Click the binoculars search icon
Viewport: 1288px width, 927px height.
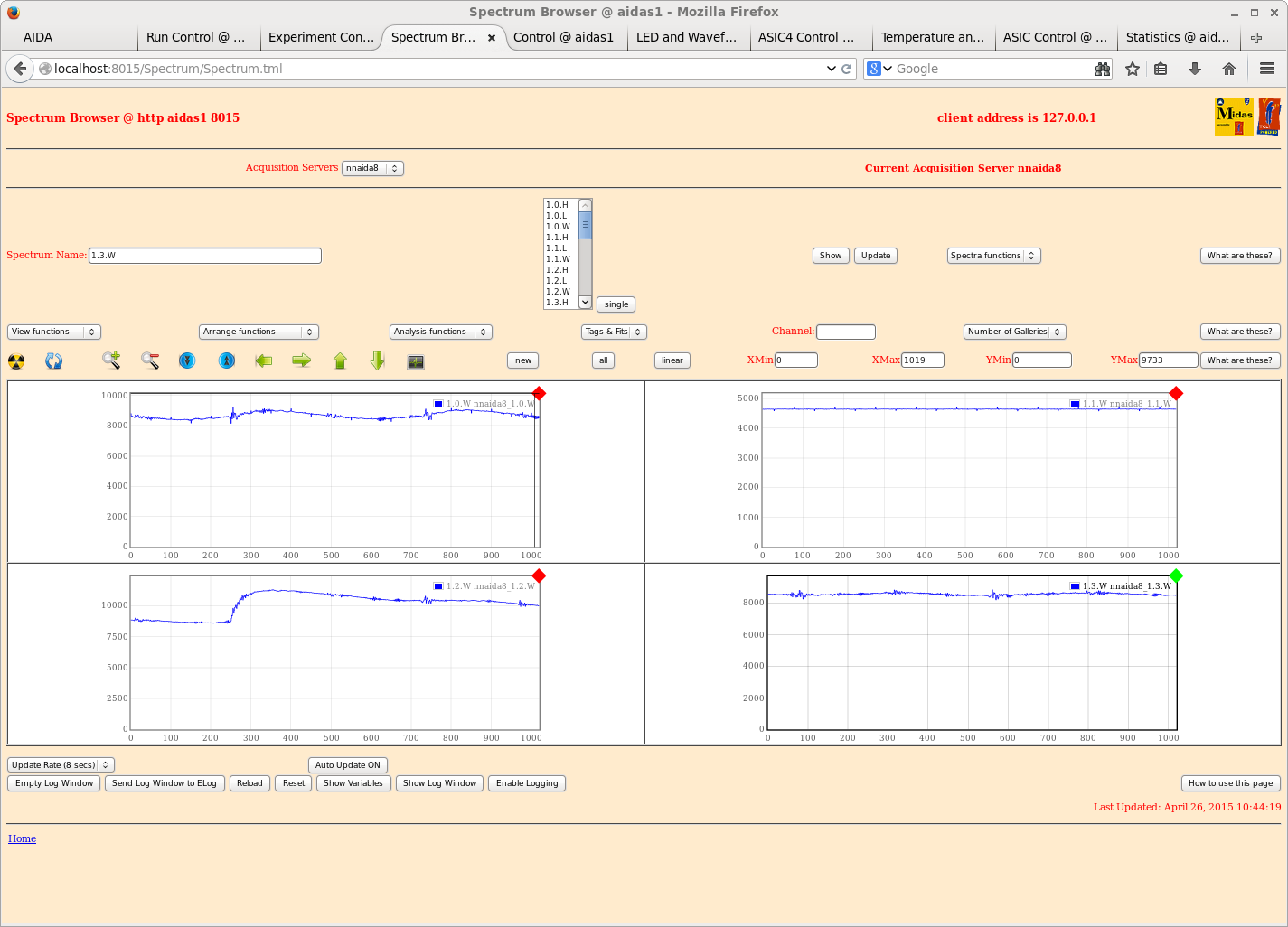click(x=1103, y=69)
